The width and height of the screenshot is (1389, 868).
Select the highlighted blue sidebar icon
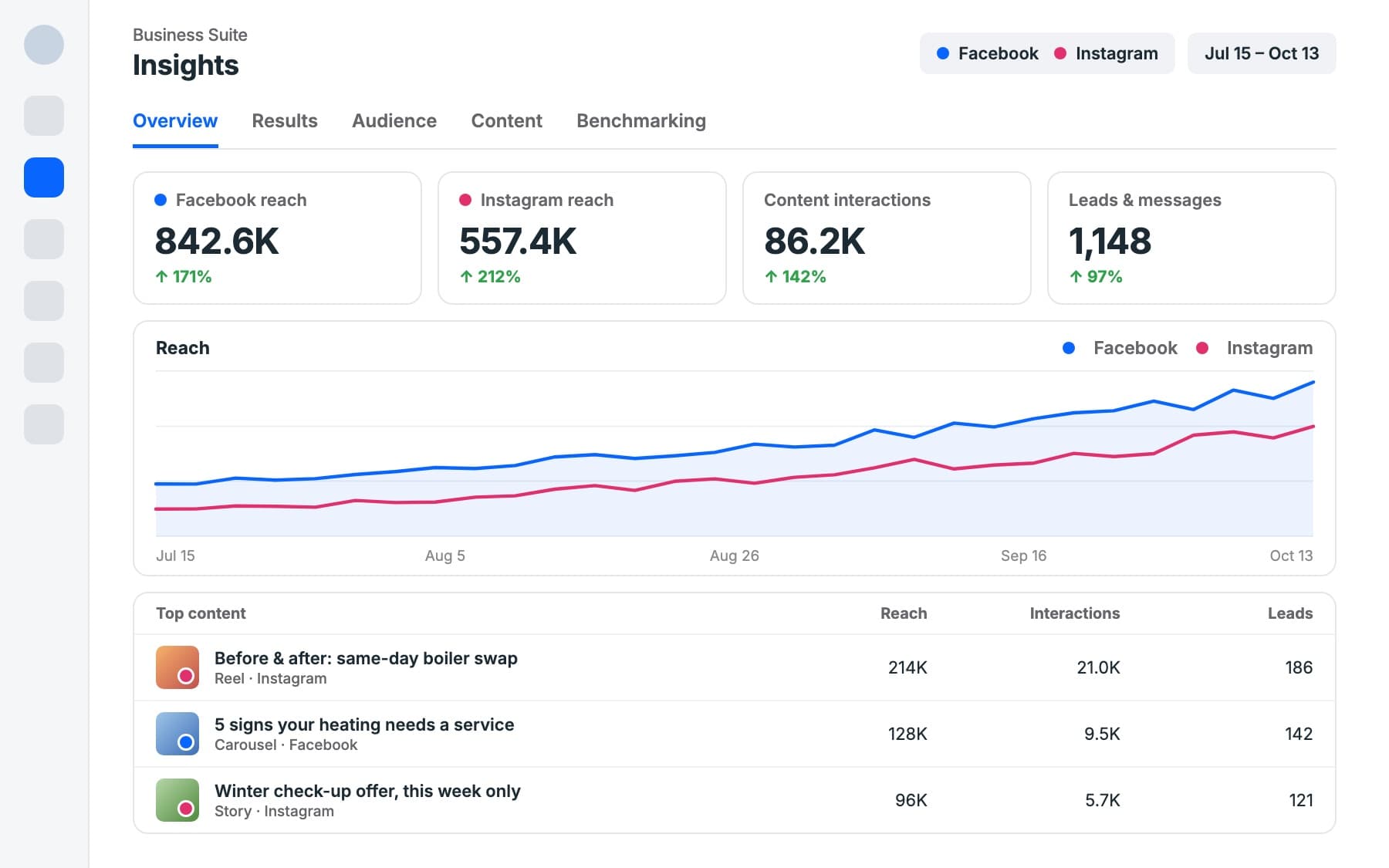(44, 177)
